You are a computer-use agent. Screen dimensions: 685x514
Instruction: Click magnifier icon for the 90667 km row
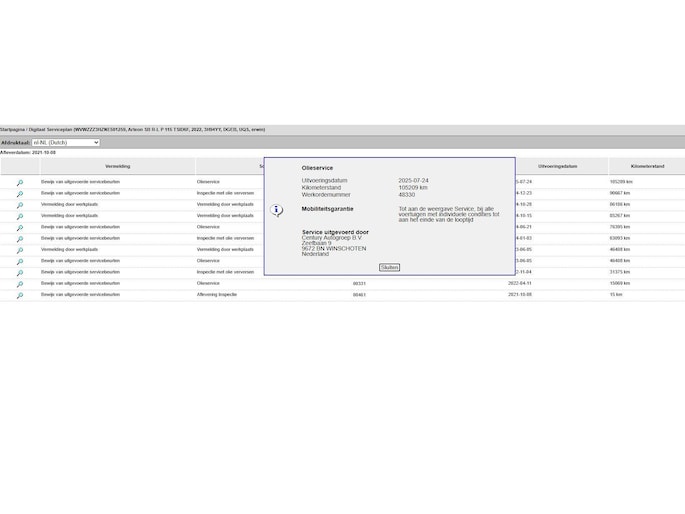(19, 193)
